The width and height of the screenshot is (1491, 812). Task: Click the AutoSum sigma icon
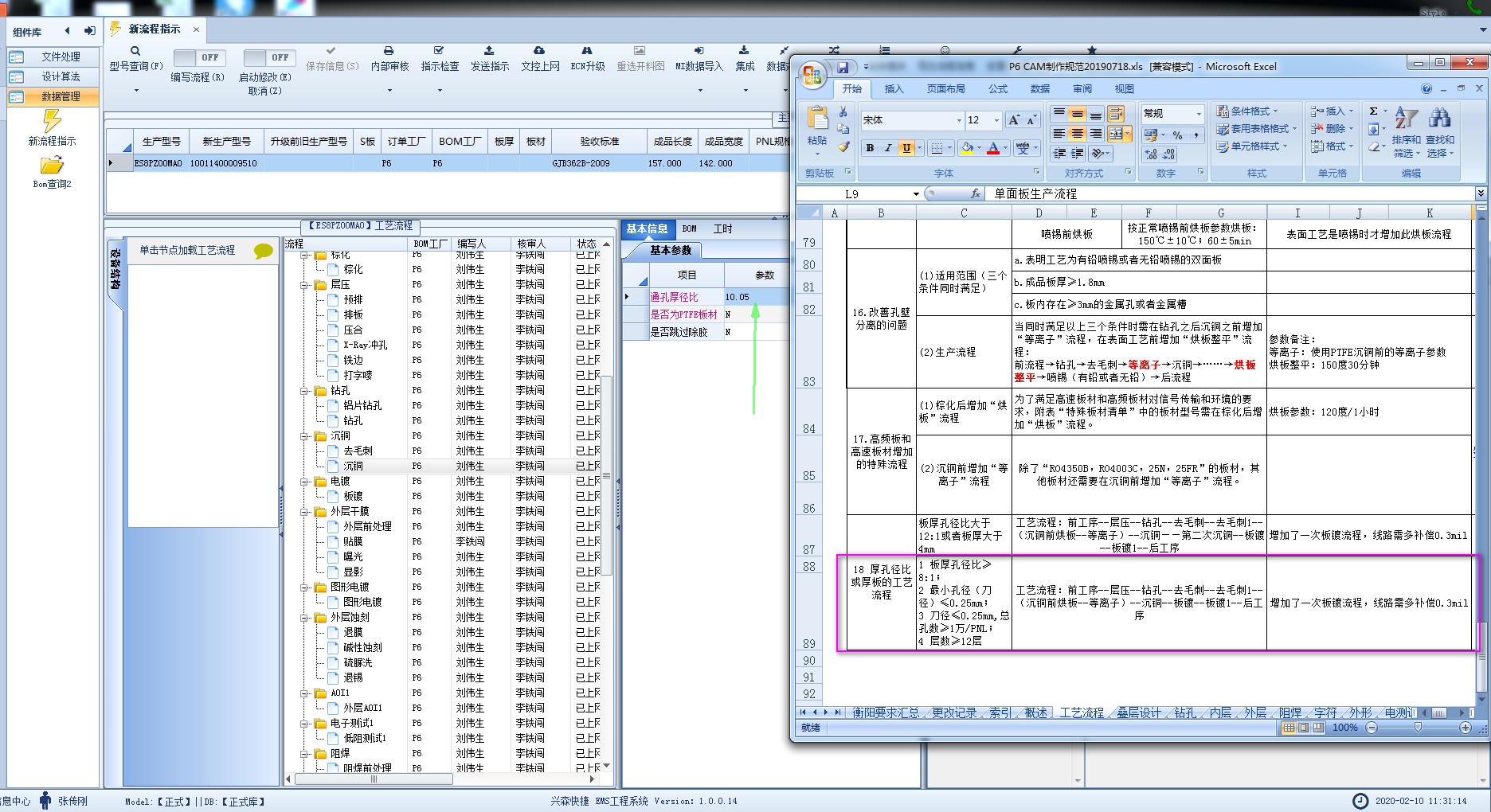tap(1373, 111)
